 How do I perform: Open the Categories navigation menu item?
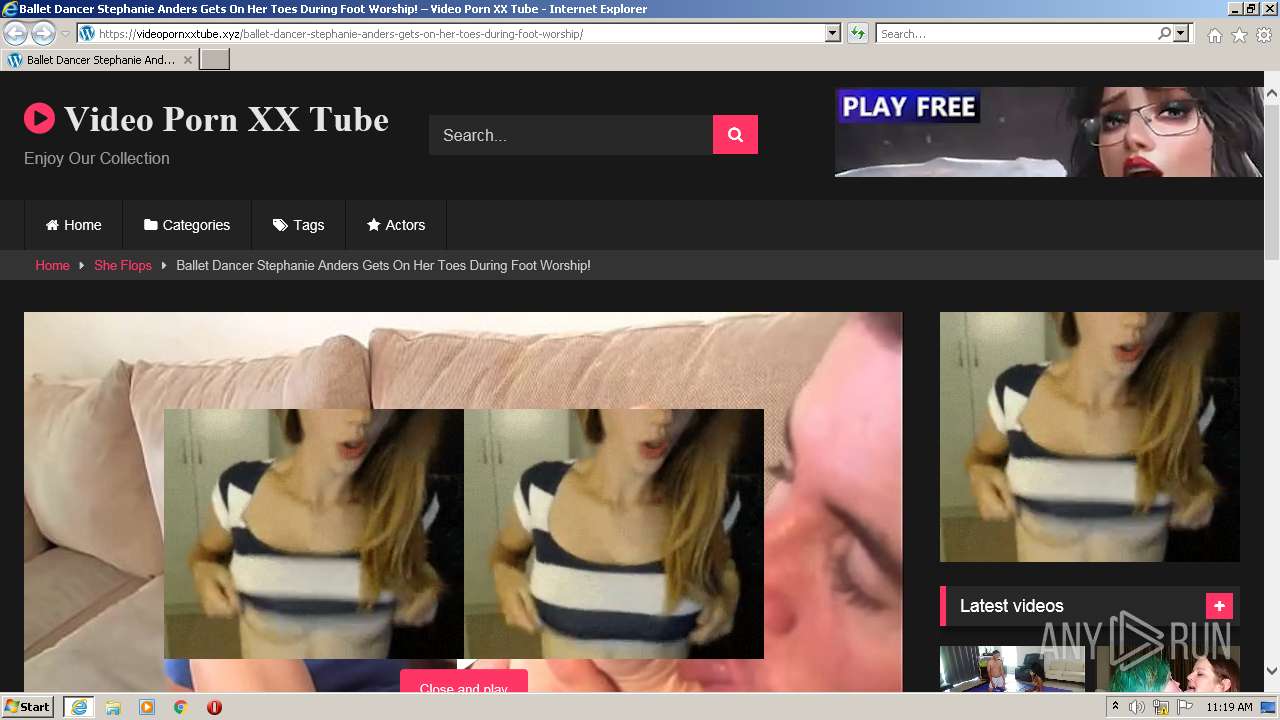[x=187, y=225]
